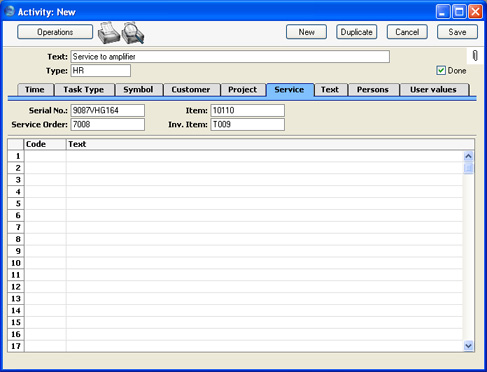The height and width of the screenshot is (372, 487).
Task: Click the Serial No. field
Action: (x=107, y=110)
